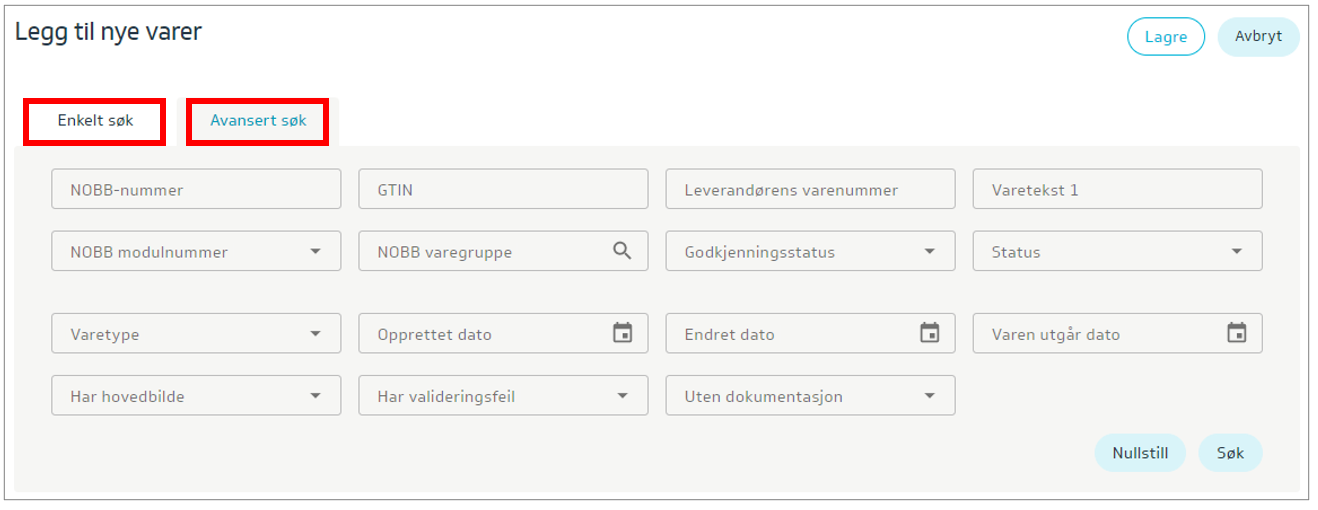Expand the Varetype dropdown
Screen dimensions: 1318x510
tap(315, 334)
